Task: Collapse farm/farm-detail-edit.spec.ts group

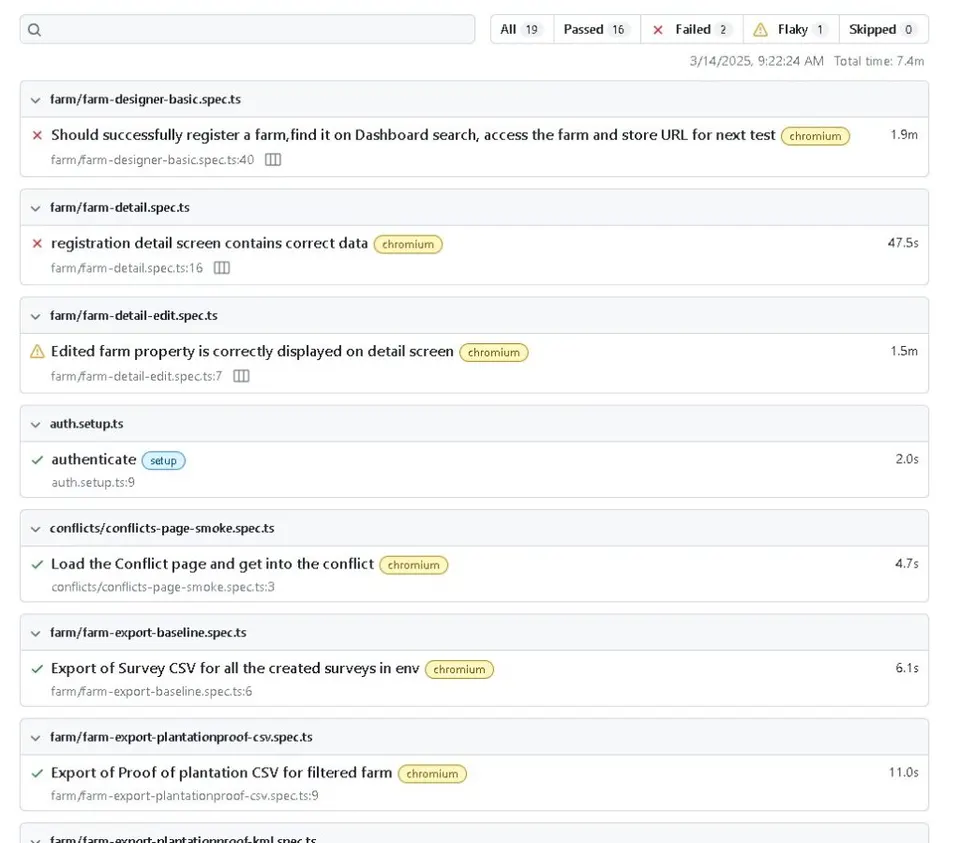Action: pyautogui.click(x=36, y=316)
